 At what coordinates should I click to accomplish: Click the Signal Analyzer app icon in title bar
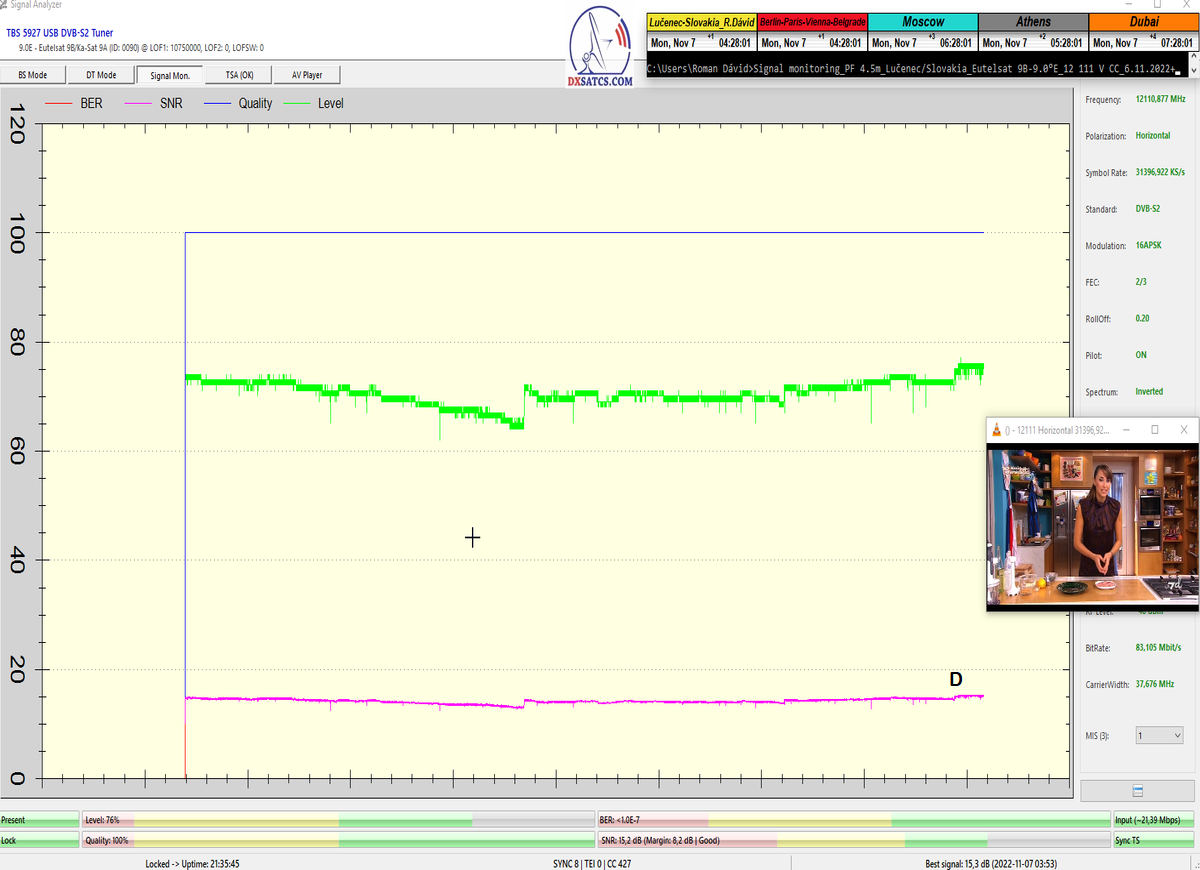pyautogui.click(x=6, y=5)
